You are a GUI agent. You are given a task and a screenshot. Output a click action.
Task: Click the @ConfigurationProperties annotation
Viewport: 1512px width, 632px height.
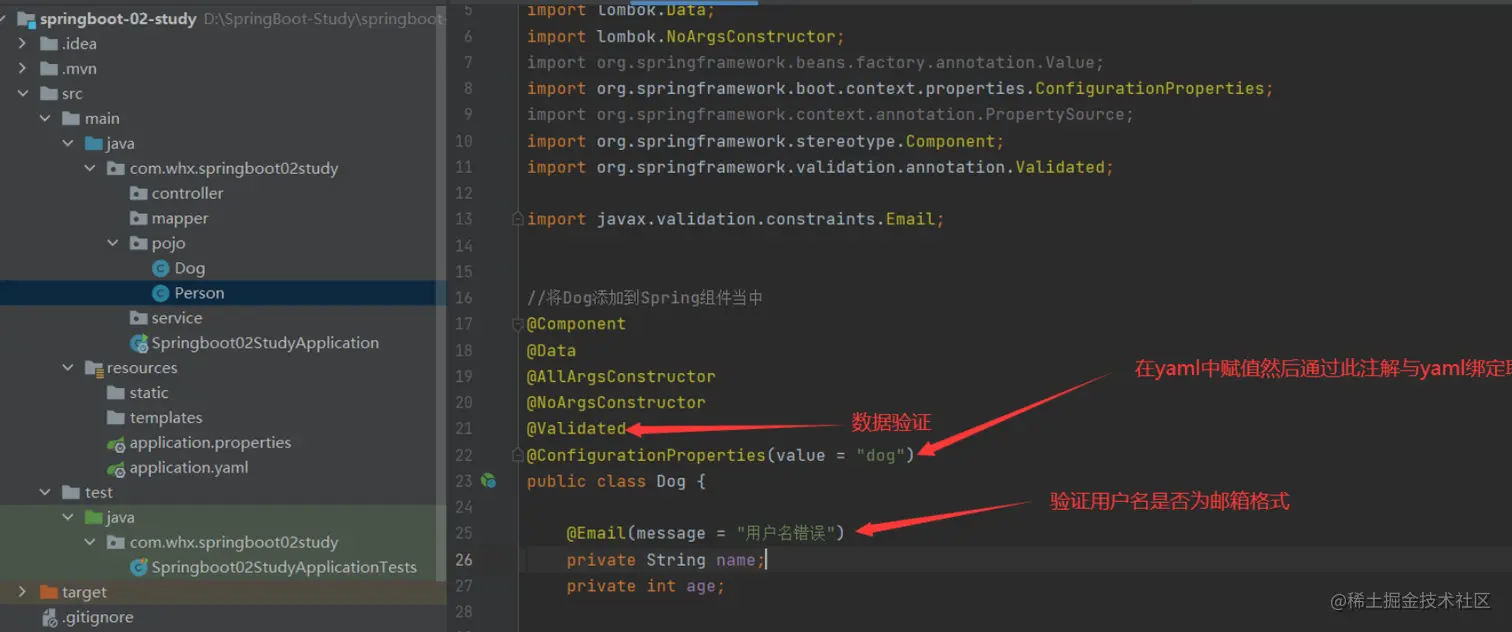click(646, 455)
